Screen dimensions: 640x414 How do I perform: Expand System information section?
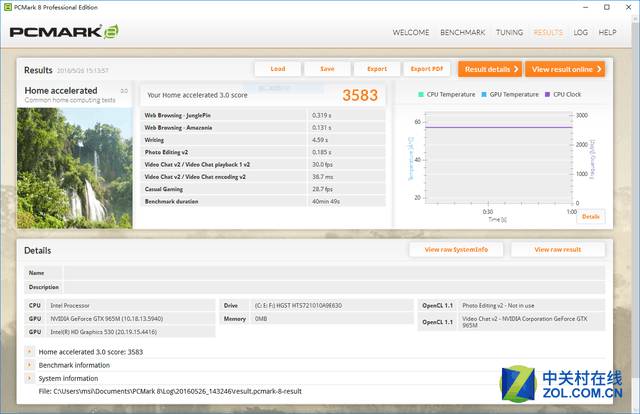pos(29,378)
